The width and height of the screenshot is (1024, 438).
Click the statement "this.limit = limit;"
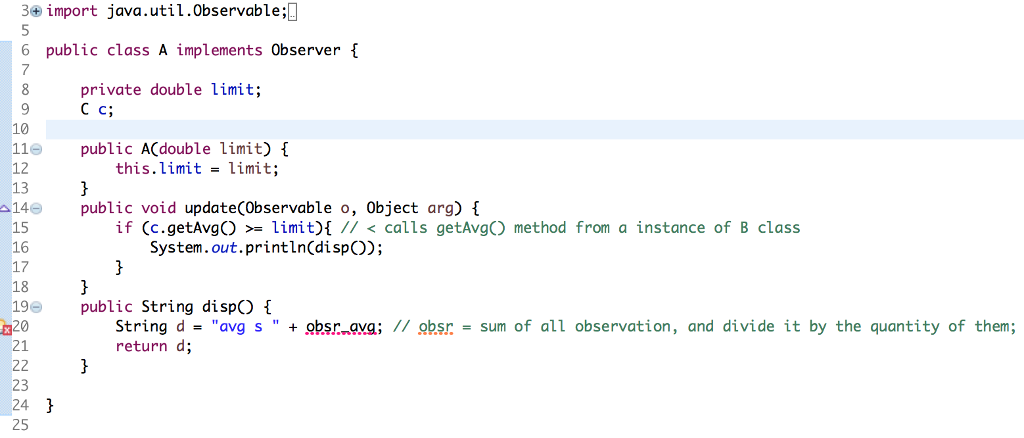tap(197, 169)
